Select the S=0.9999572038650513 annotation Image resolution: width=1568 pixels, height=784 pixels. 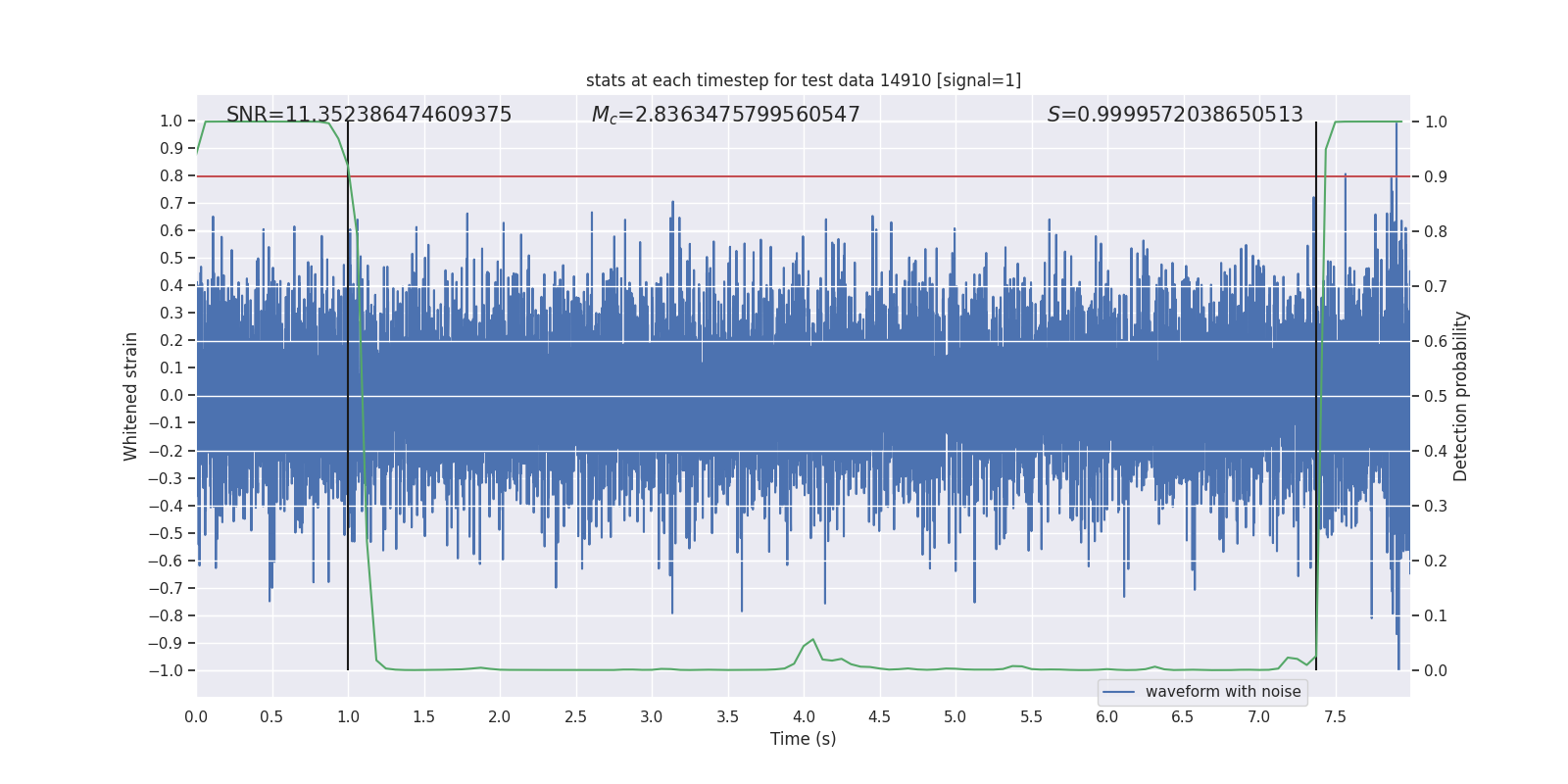coord(1175,115)
